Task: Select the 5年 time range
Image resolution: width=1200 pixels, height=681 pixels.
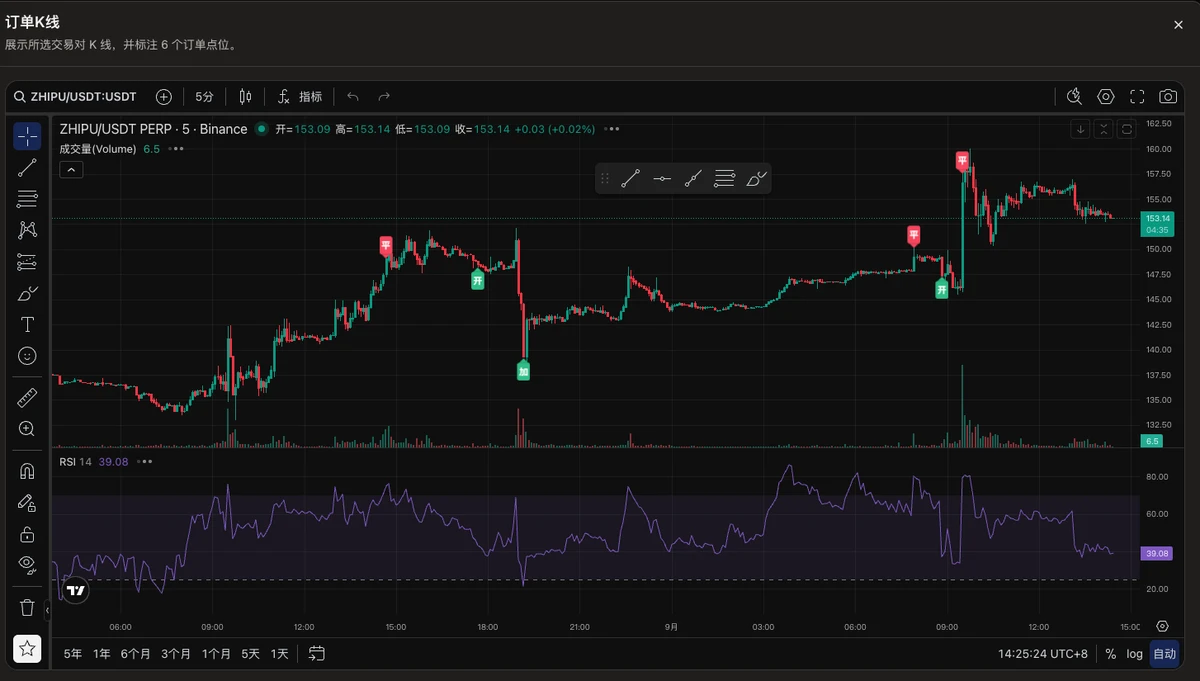Action: [73, 654]
